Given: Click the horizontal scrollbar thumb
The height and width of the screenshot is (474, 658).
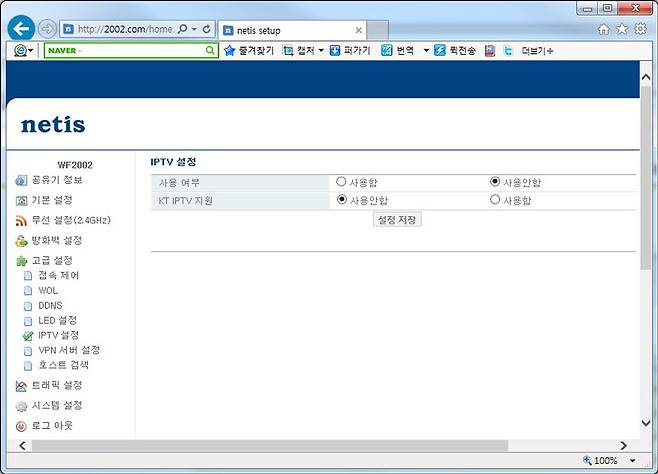Looking at the screenshot, I should [270, 445].
